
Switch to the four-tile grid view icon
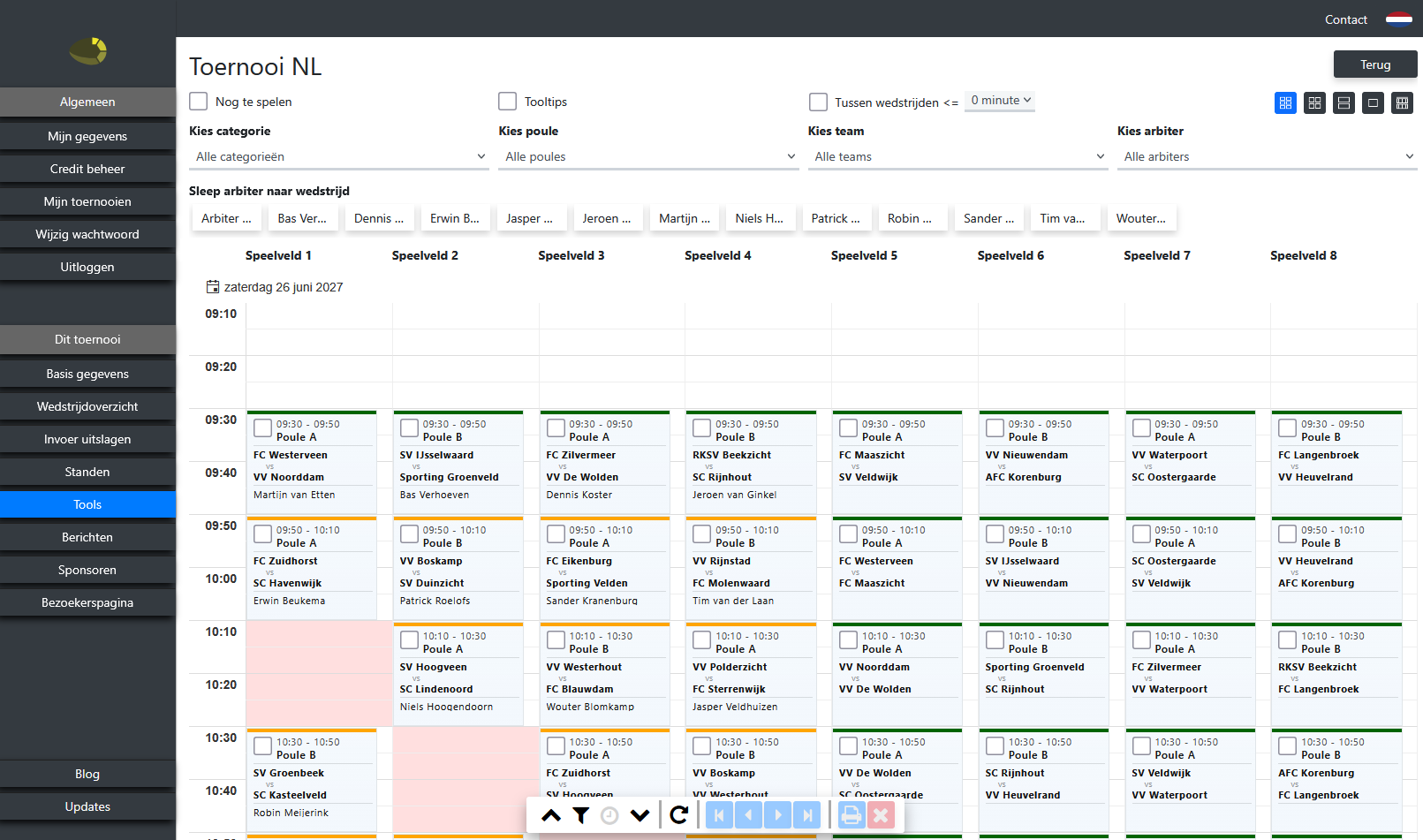coord(1314,102)
